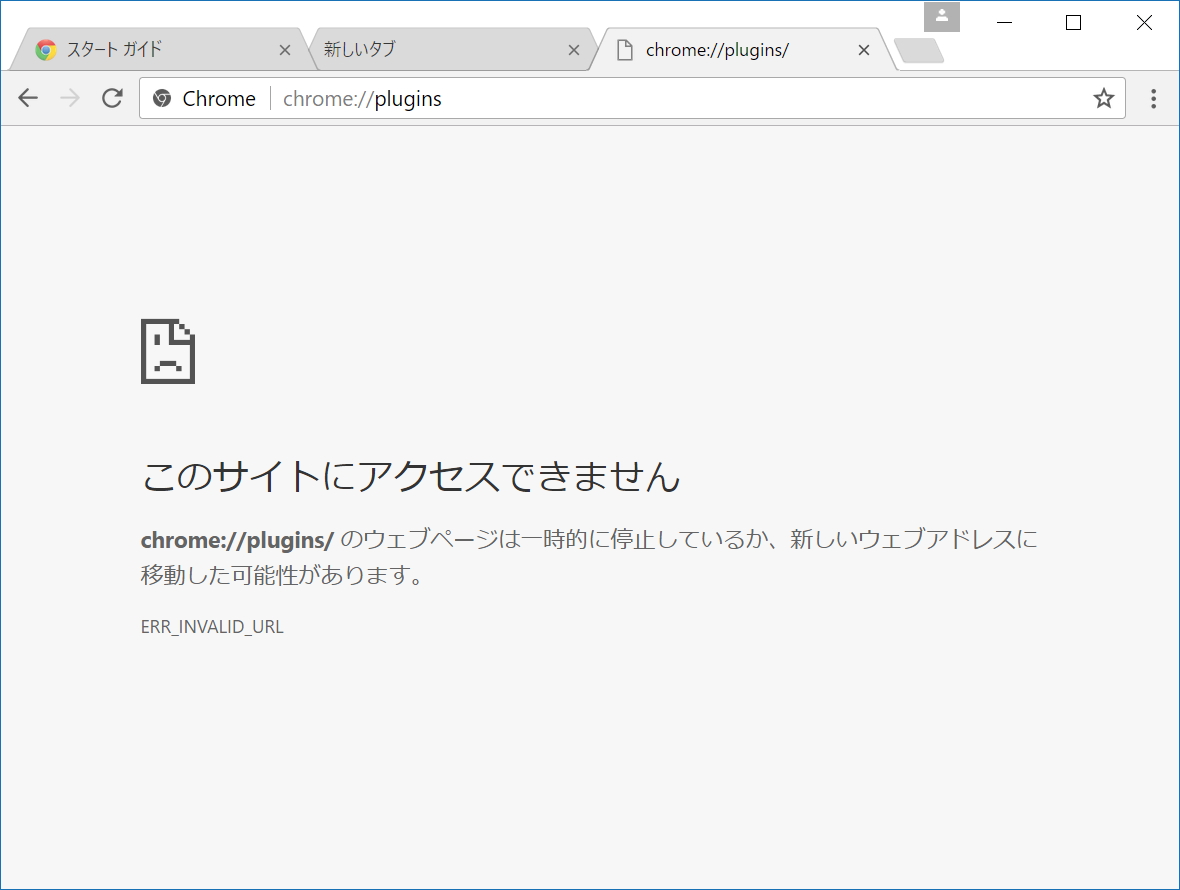Image resolution: width=1180 pixels, height=890 pixels.
Task: Click the page document icon on the plugins tab
Action: (627, 49)
